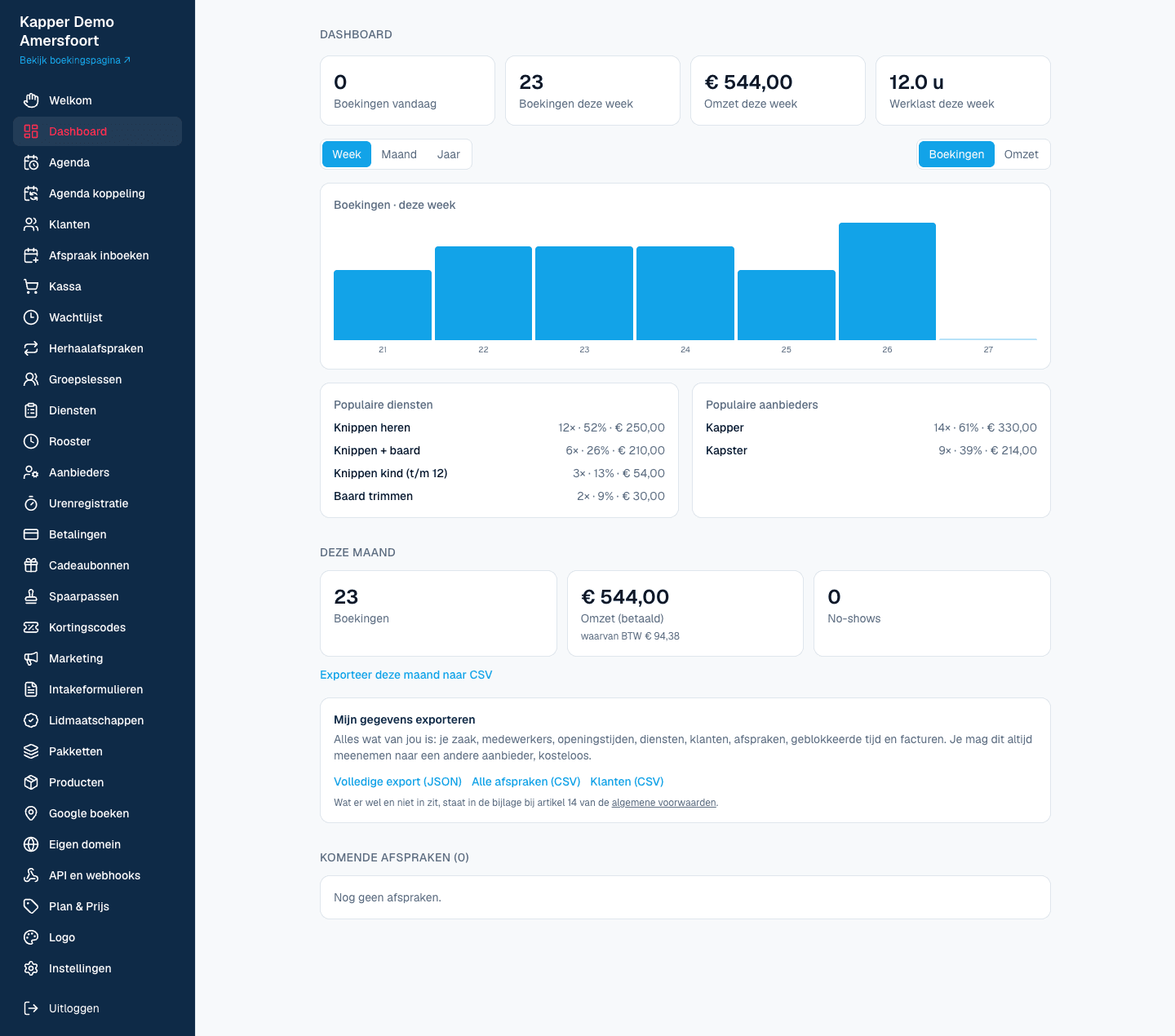The width and height of the screenshot is (1175, 1036).
Task: Click the Diensten clipboard icon
Action: tap(31, 410)
